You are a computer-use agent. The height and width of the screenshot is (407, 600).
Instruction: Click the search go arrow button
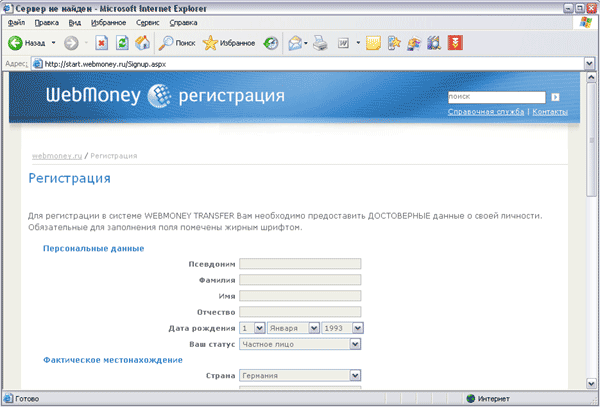pos(555,97)
